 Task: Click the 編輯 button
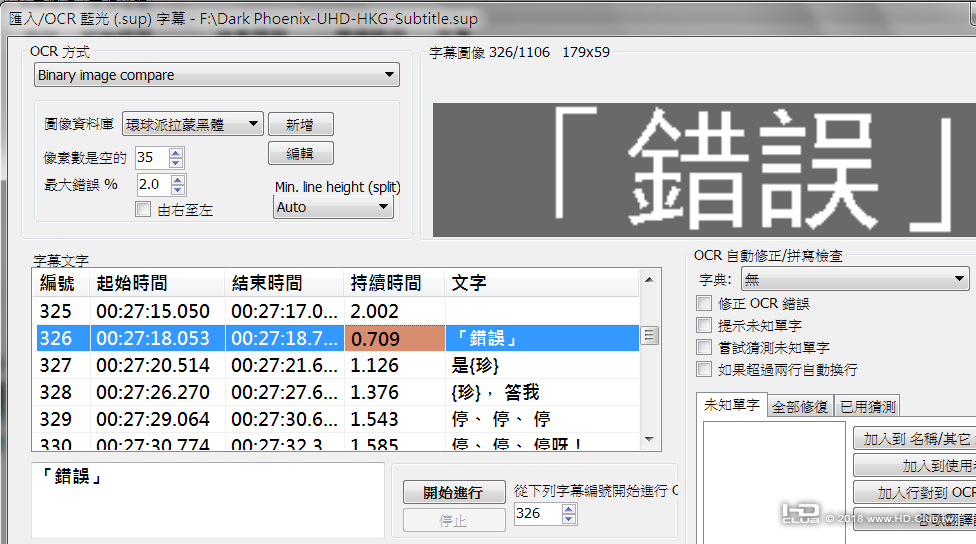point(301,153)
